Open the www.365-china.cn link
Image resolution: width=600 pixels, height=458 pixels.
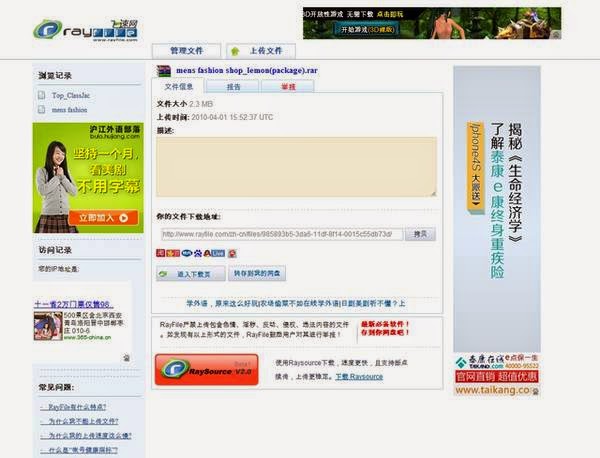pos(87,337)
